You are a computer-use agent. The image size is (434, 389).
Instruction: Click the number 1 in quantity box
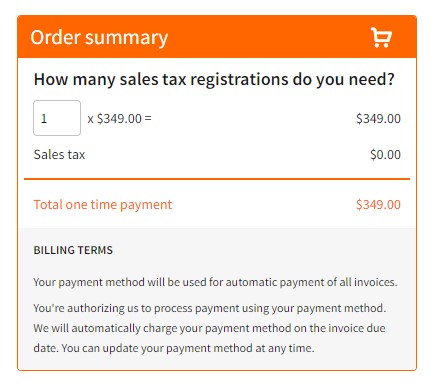point(44,118)
